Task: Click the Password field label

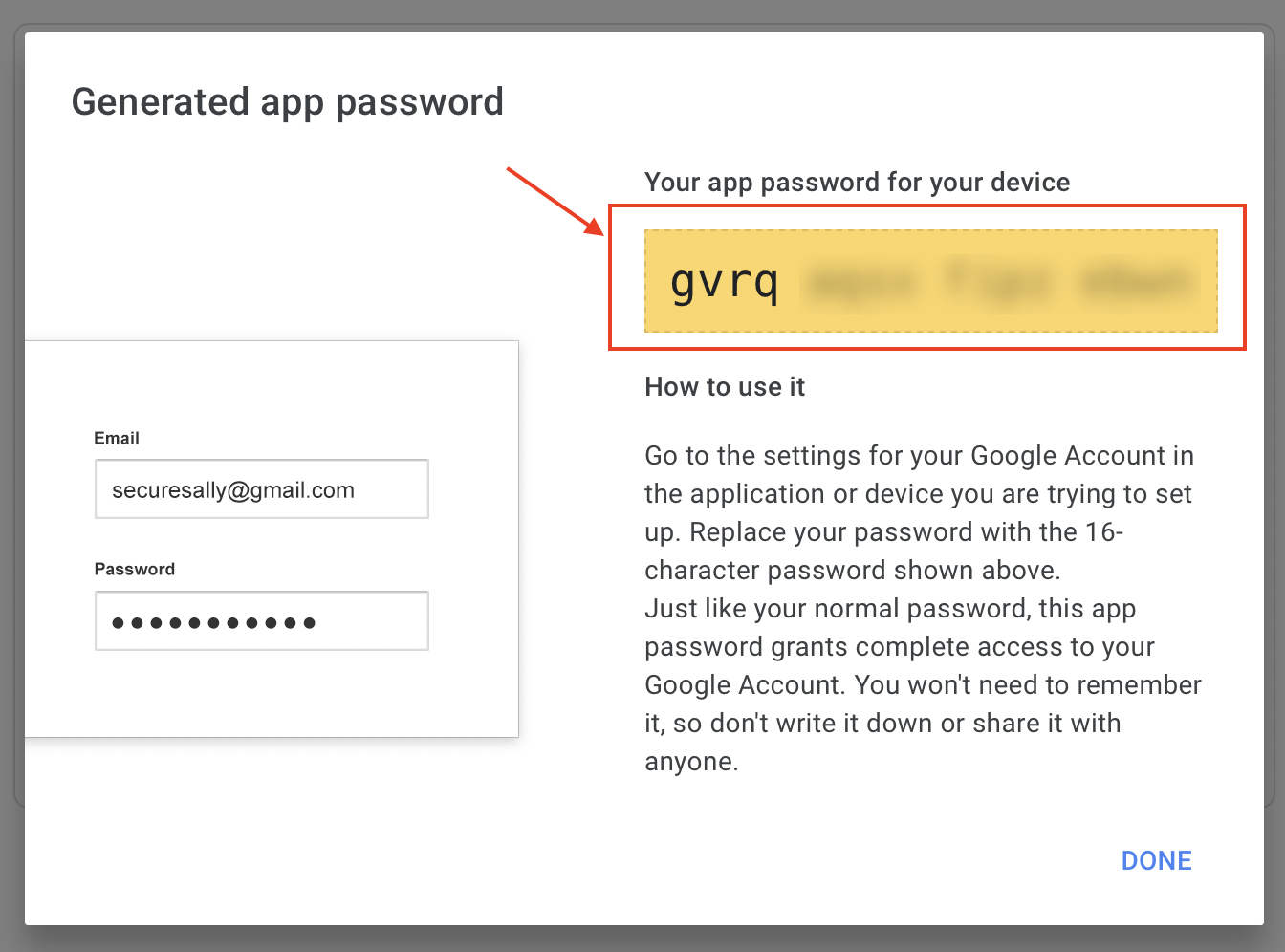Action: (134, 569)
